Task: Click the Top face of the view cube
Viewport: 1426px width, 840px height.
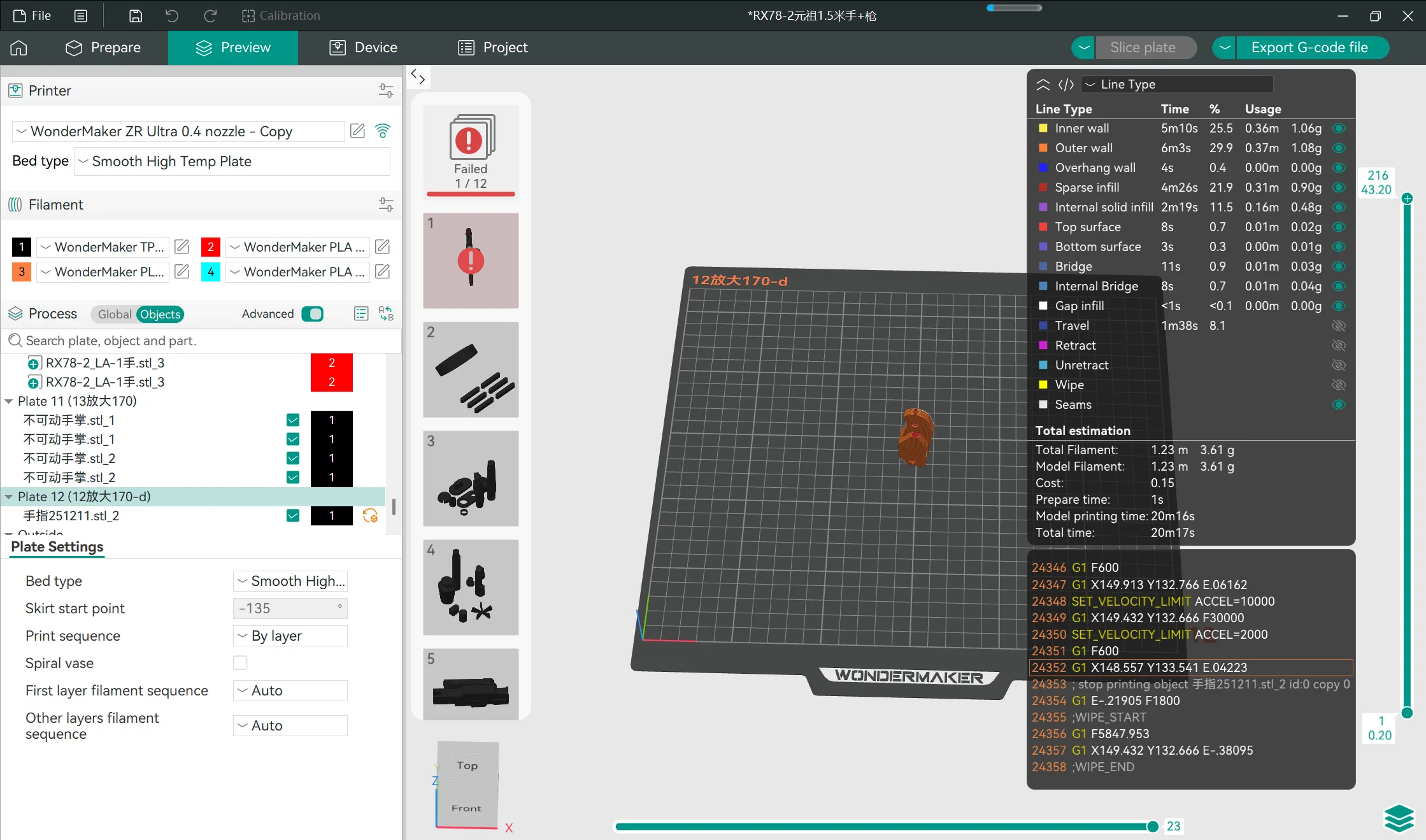Action: click(x=467, y=766)
